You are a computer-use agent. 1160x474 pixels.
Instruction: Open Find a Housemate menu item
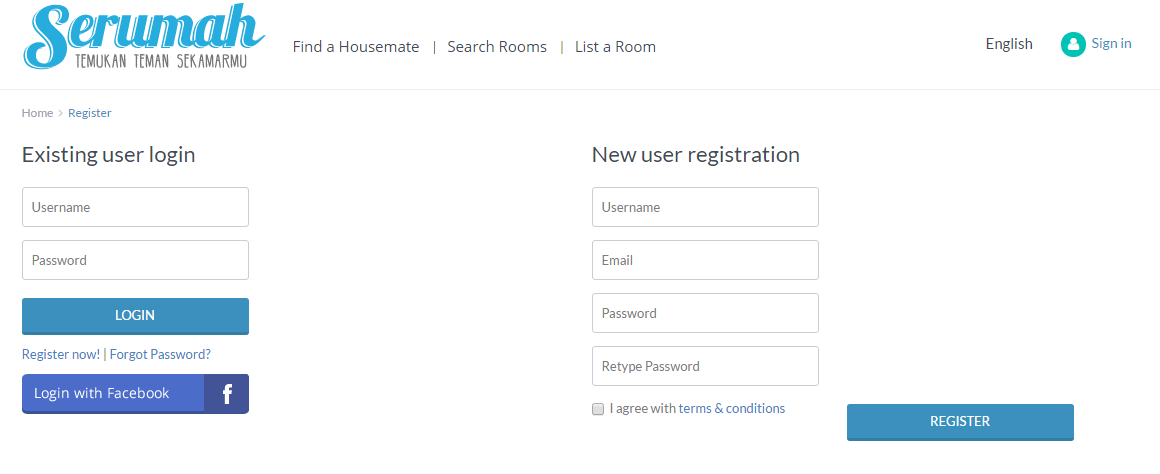[356, 47]
